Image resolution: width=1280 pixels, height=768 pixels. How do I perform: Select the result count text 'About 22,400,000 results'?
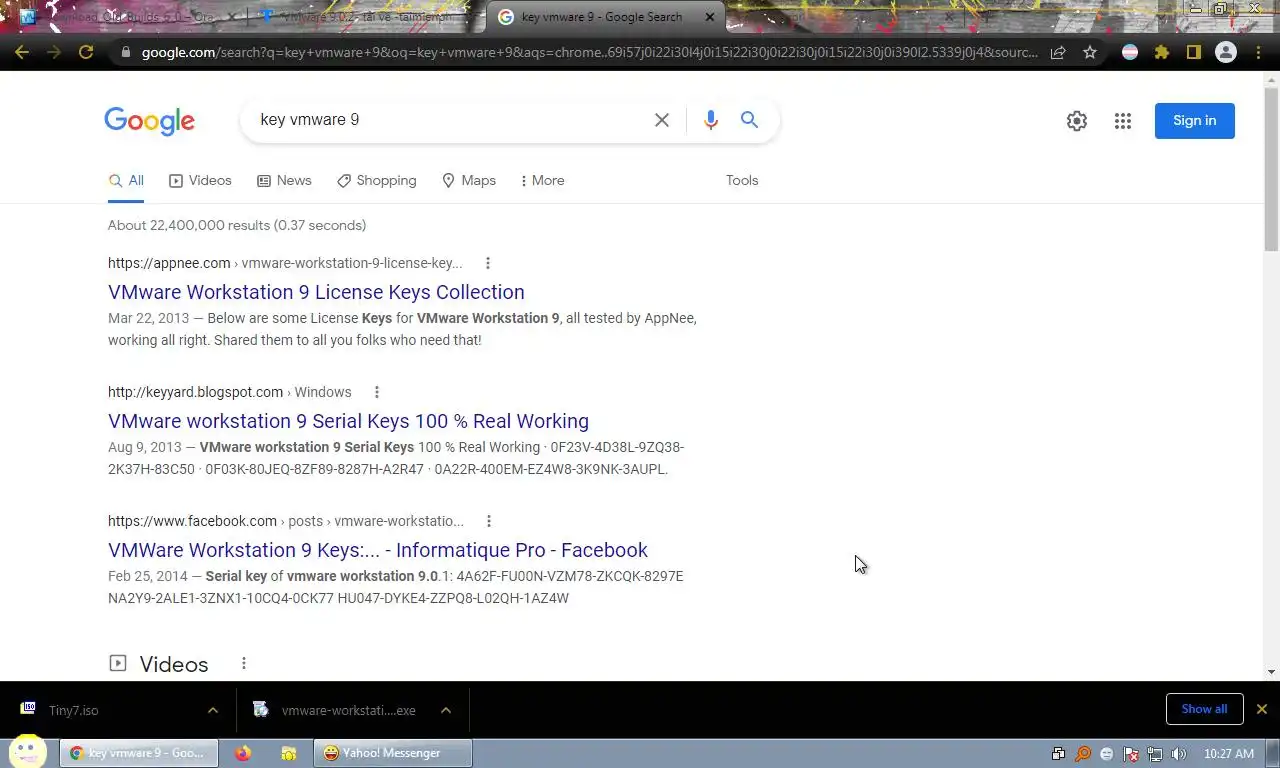(x=188, y=225)
